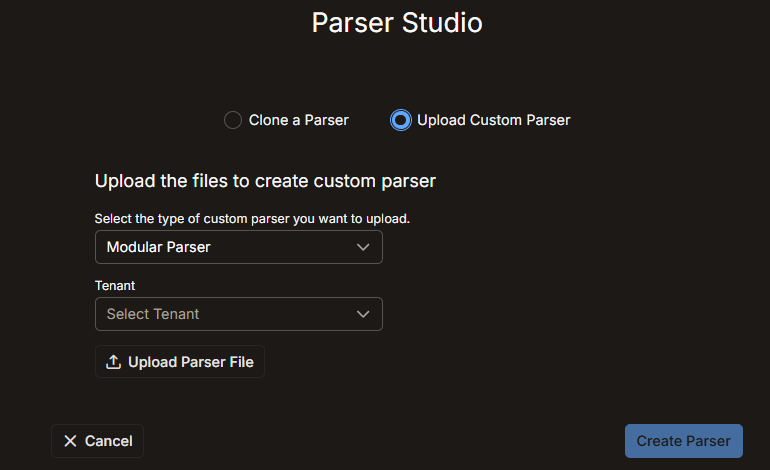Click the Upload Parser File button
The image size is (770, 470).
pyautogui.click(x=180, y=362)
